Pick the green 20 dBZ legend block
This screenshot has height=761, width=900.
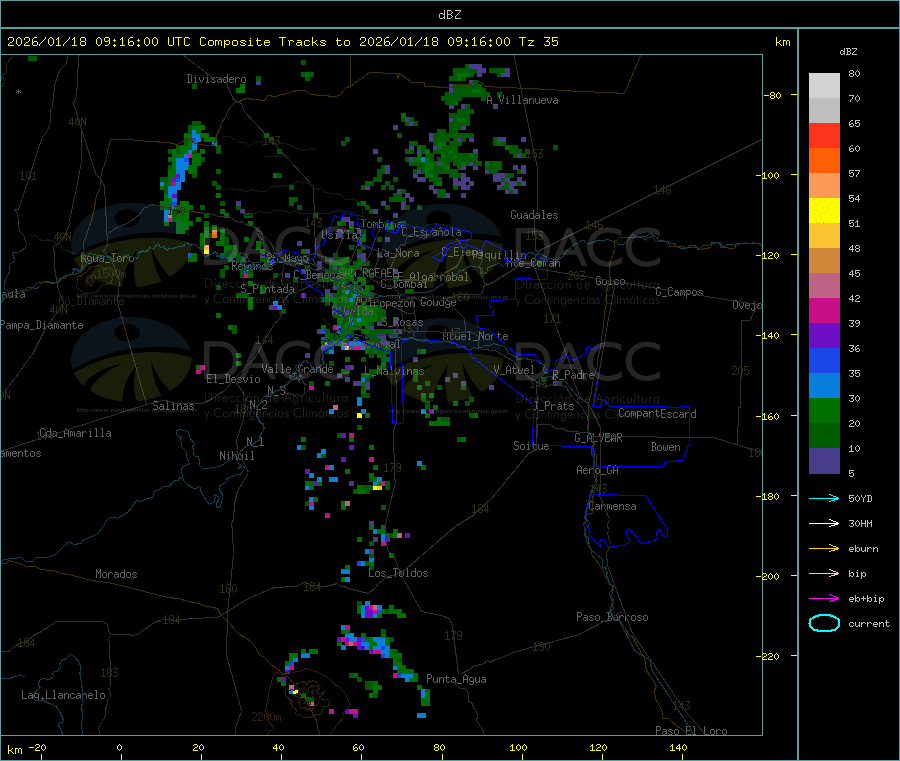coord(824,410)
